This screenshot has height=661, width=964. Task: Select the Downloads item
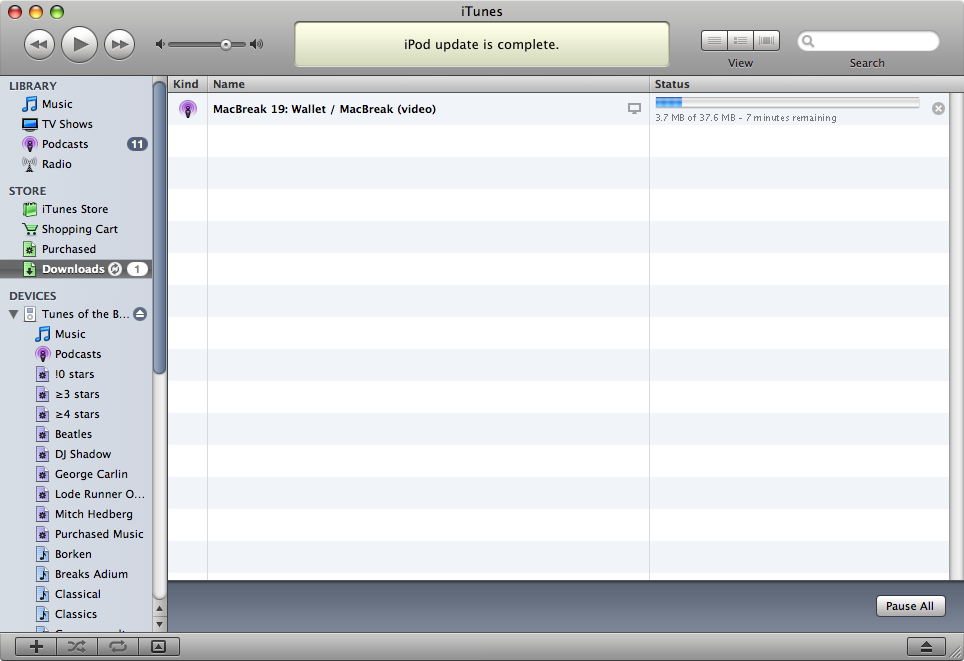pos(77,269)
